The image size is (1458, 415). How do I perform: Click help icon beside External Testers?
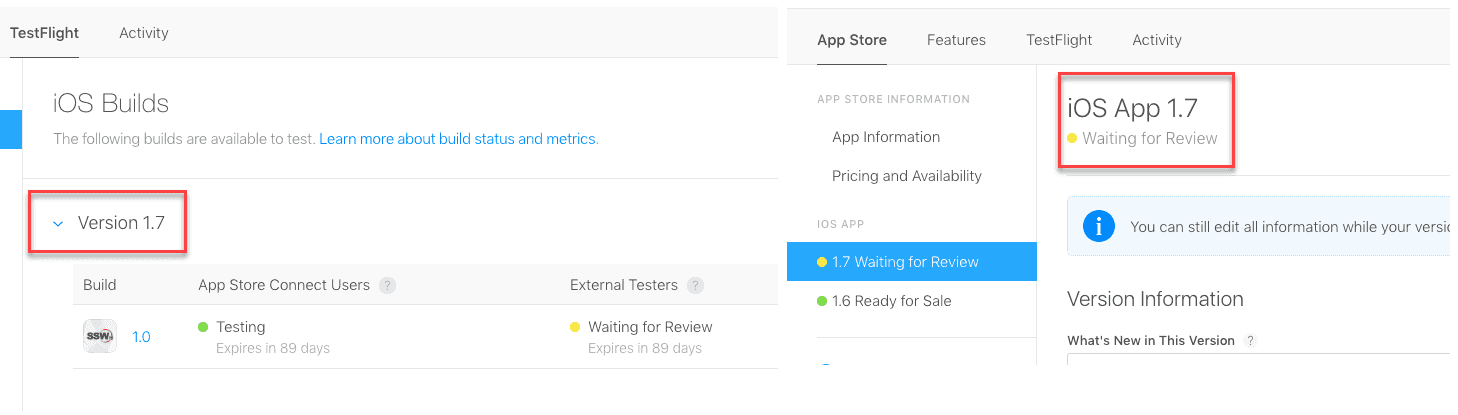click(x=695, y=285)
